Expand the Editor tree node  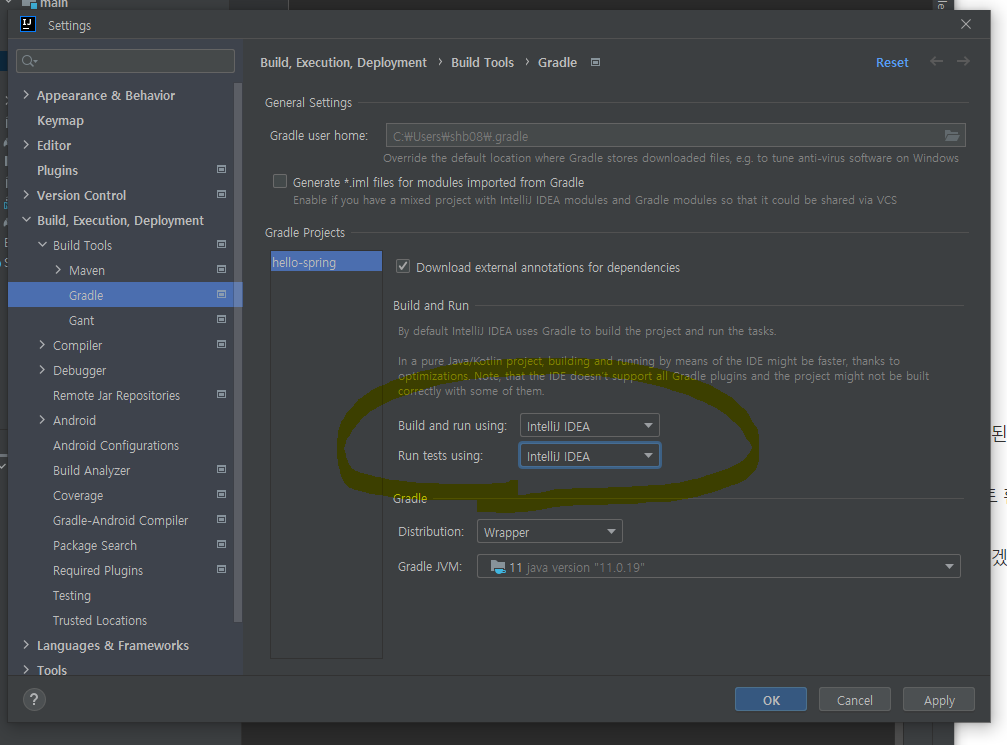click(26, 145)
